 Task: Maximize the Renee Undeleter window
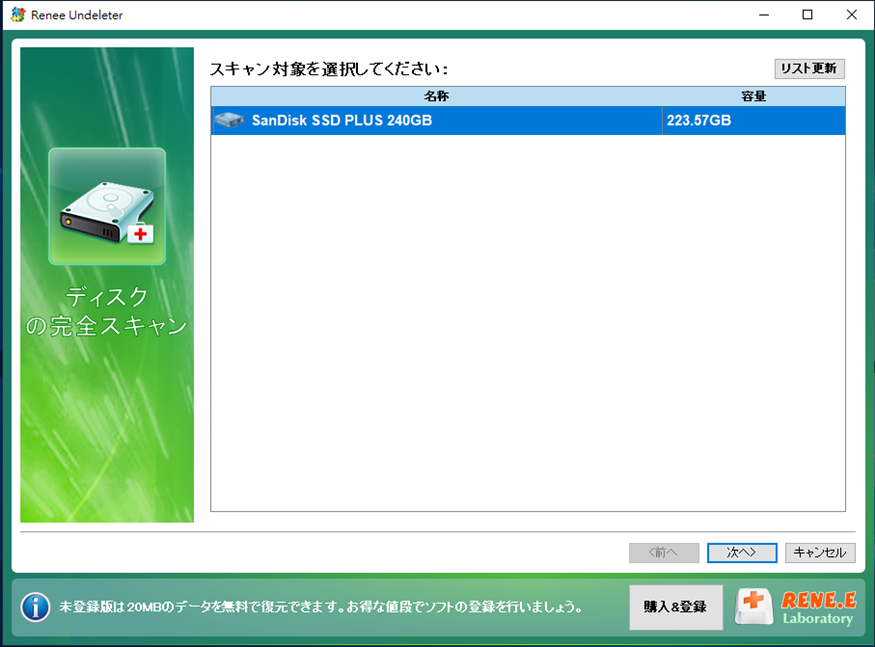pyautogui.click(x=807, y=15)
